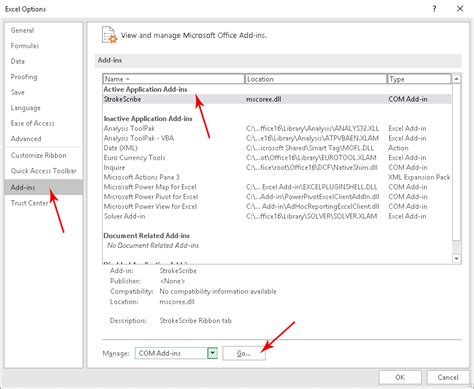The height and width of the screenshot is (389, 474).
Task: Click the ANALYS32.XLL location path
Action: click(x=312, y=128)
